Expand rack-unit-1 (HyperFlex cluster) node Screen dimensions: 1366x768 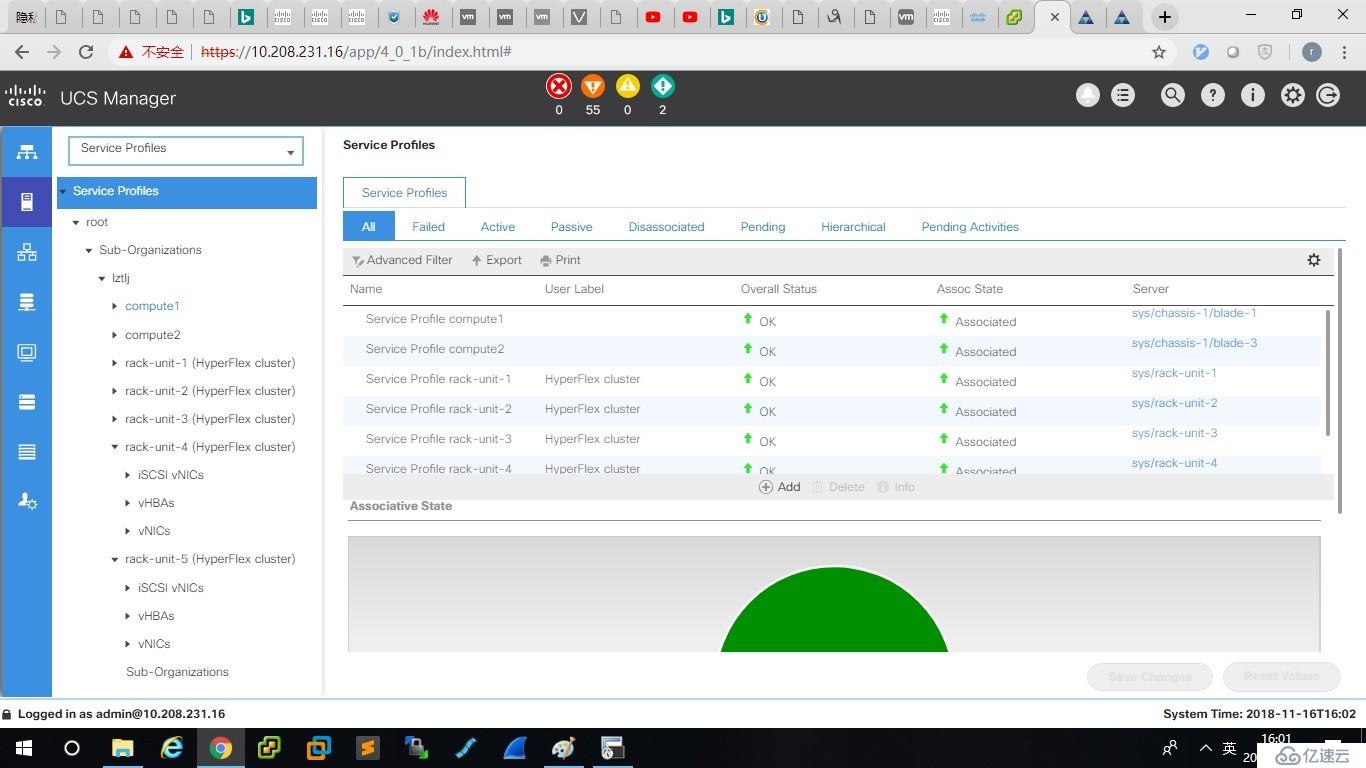[115, 363]
